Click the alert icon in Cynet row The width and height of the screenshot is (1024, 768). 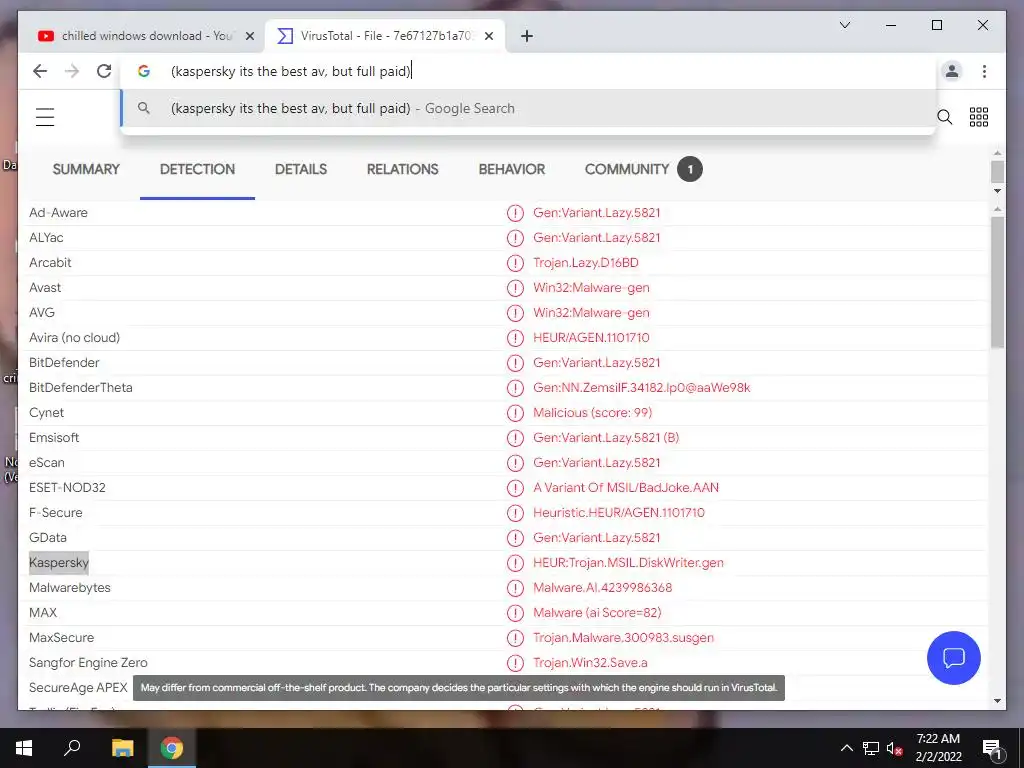515,413
